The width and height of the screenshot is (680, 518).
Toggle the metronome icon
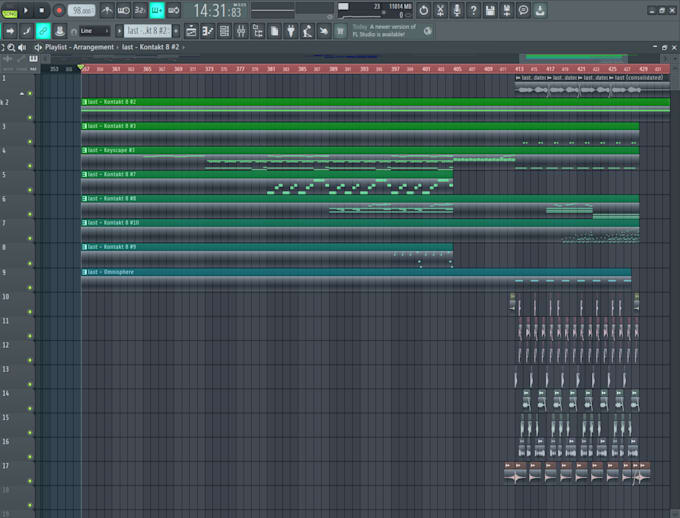click(107, 10)
